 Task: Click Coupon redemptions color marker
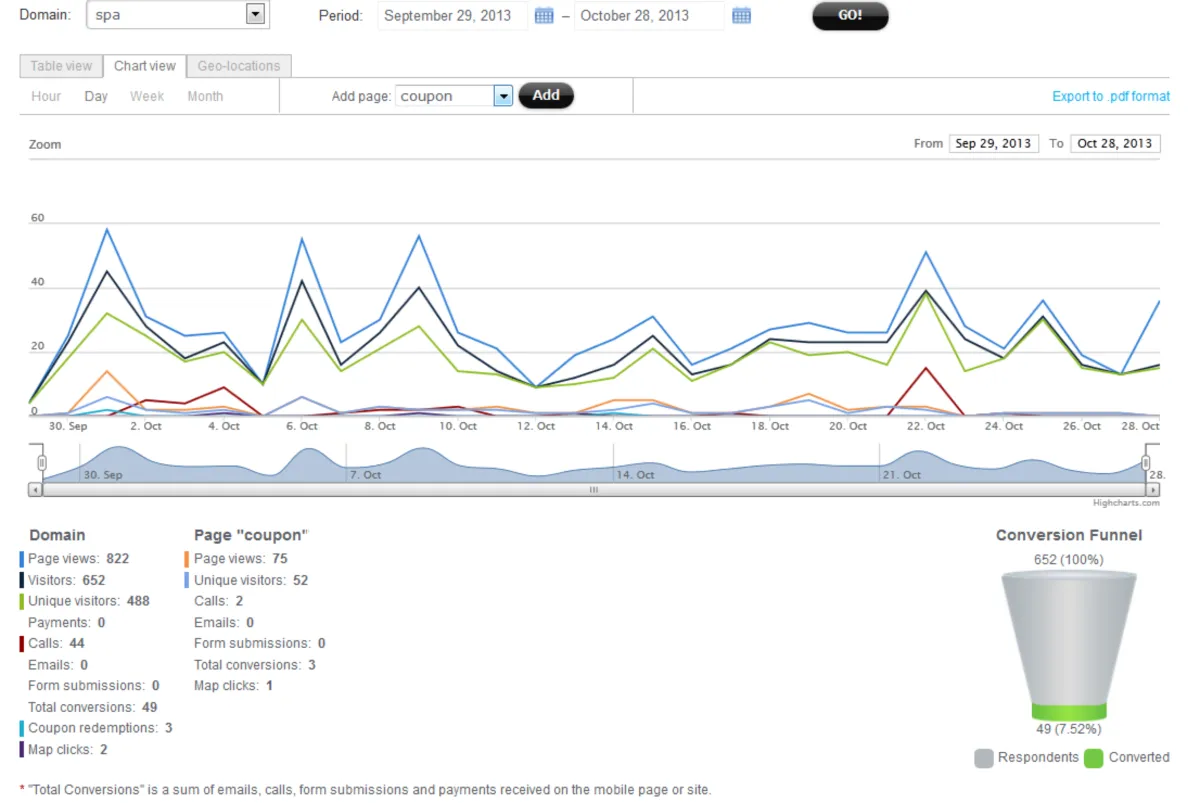(21, 728)
